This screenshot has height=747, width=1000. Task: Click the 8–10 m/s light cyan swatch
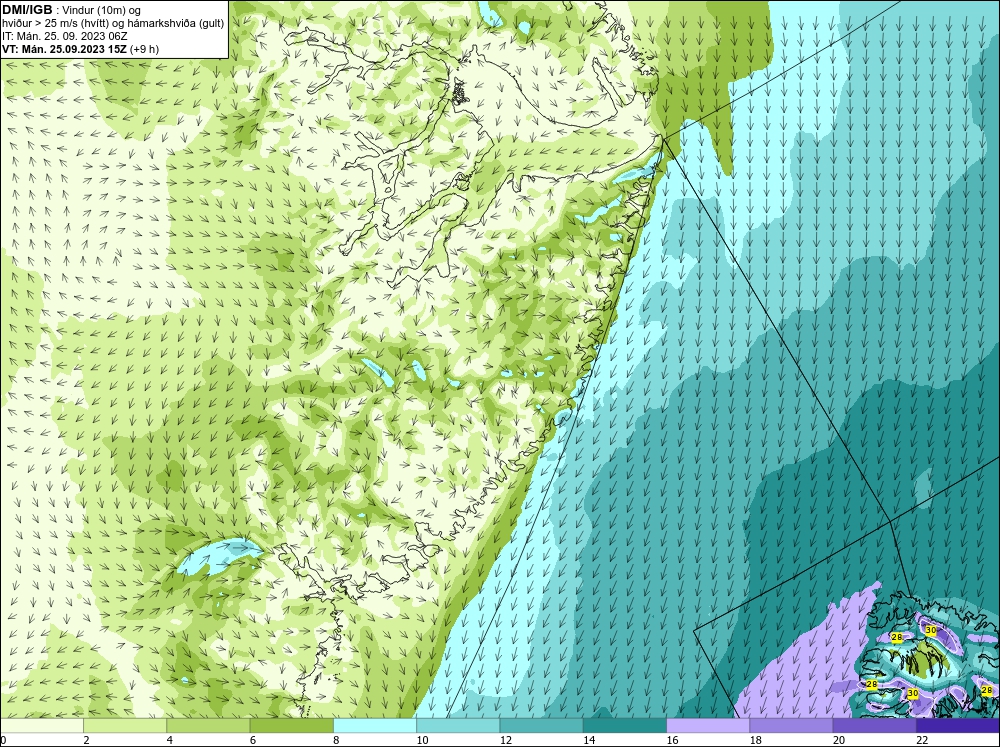point(375,726)
